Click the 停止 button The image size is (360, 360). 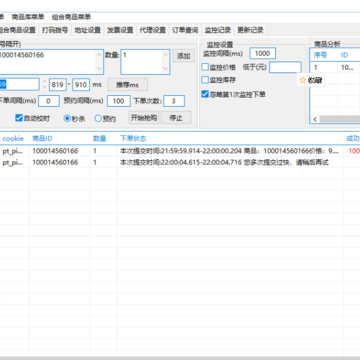(176, 118)
